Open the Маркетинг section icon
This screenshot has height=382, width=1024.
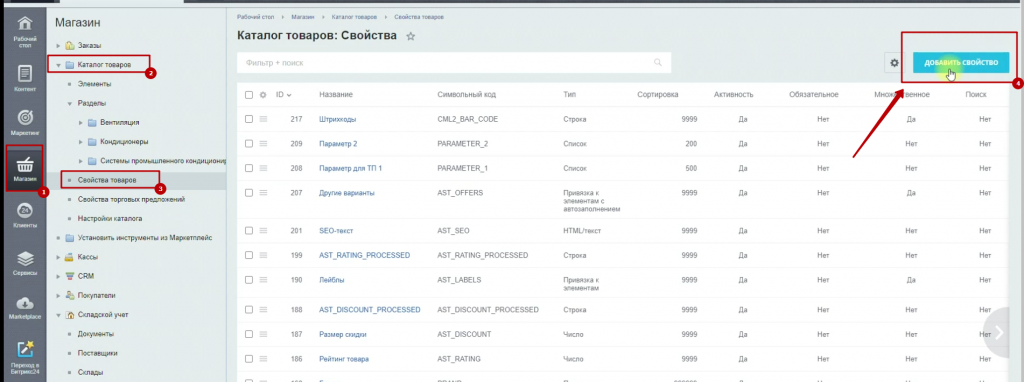25,121
